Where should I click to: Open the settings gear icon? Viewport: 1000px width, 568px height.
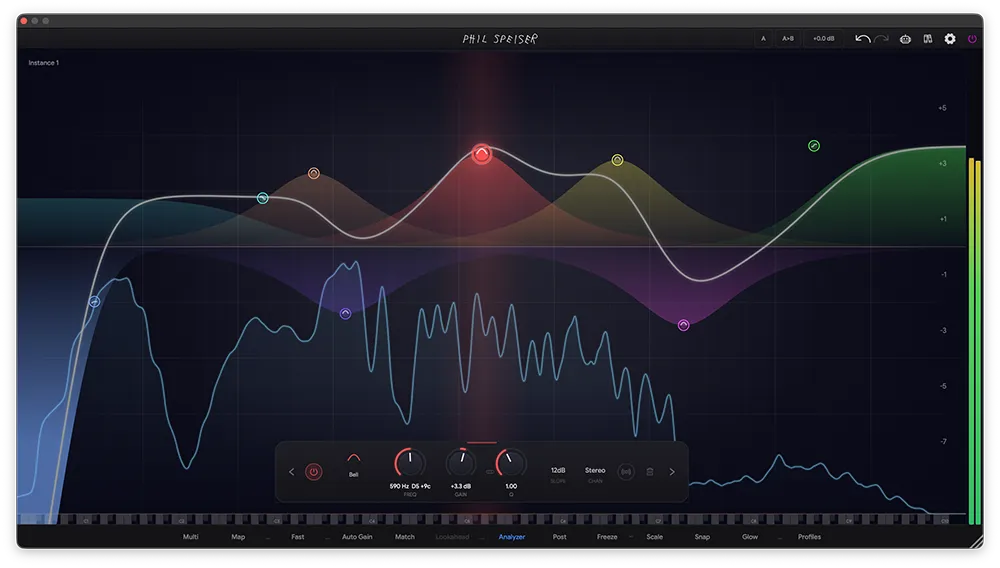coord(950,39)
